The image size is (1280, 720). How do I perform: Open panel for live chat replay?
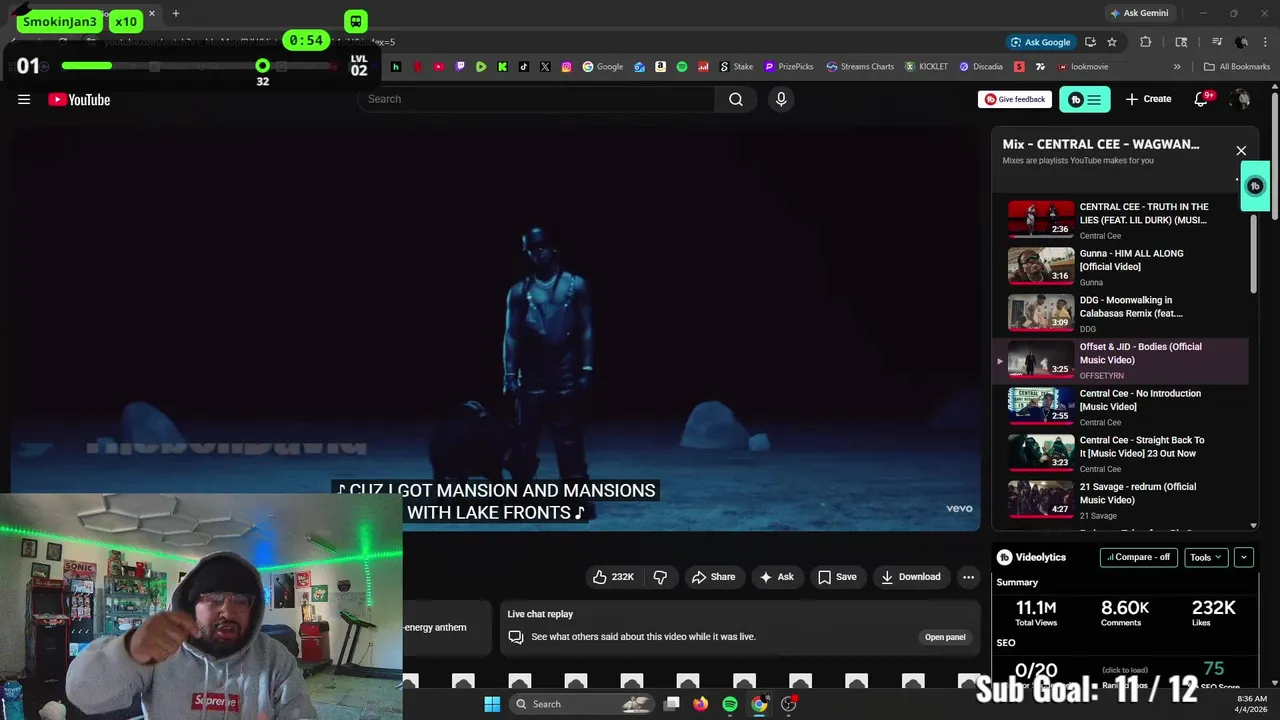[945, 637]
